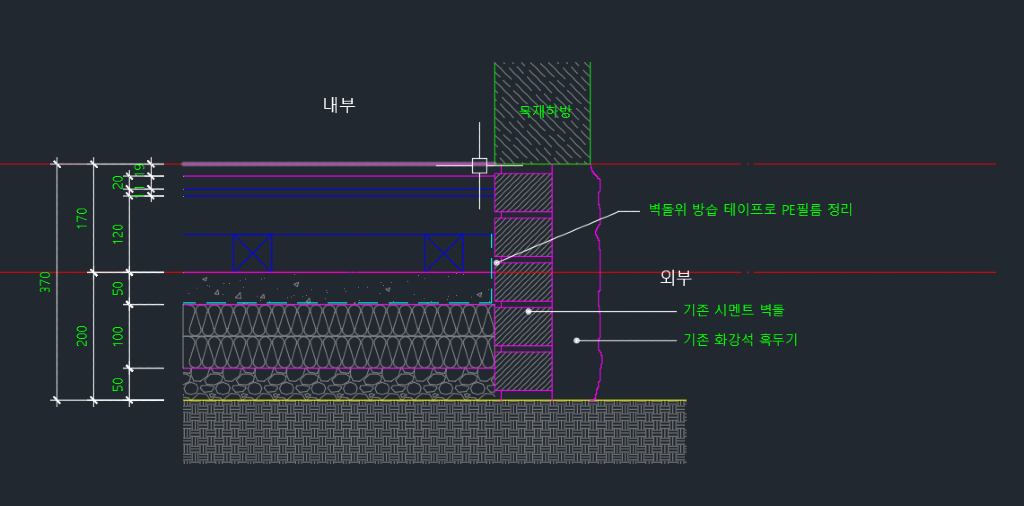Select the gravel stone hatch layer

338,384
